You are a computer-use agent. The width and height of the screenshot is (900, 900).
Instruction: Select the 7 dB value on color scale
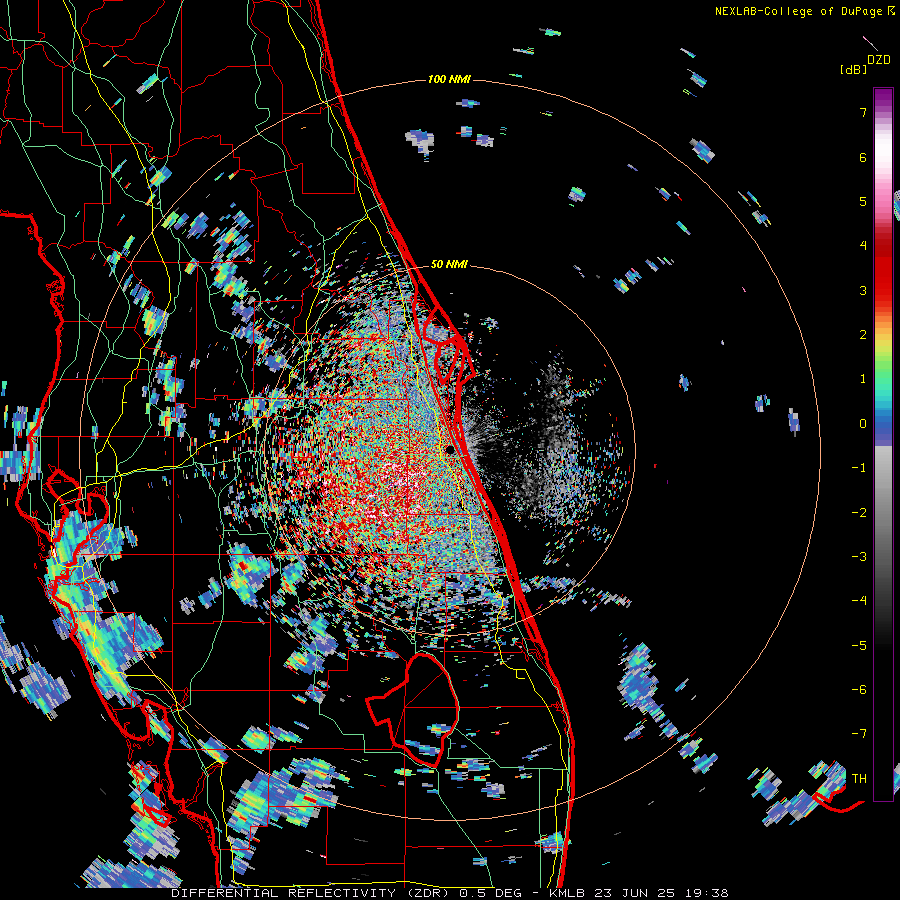863,112
